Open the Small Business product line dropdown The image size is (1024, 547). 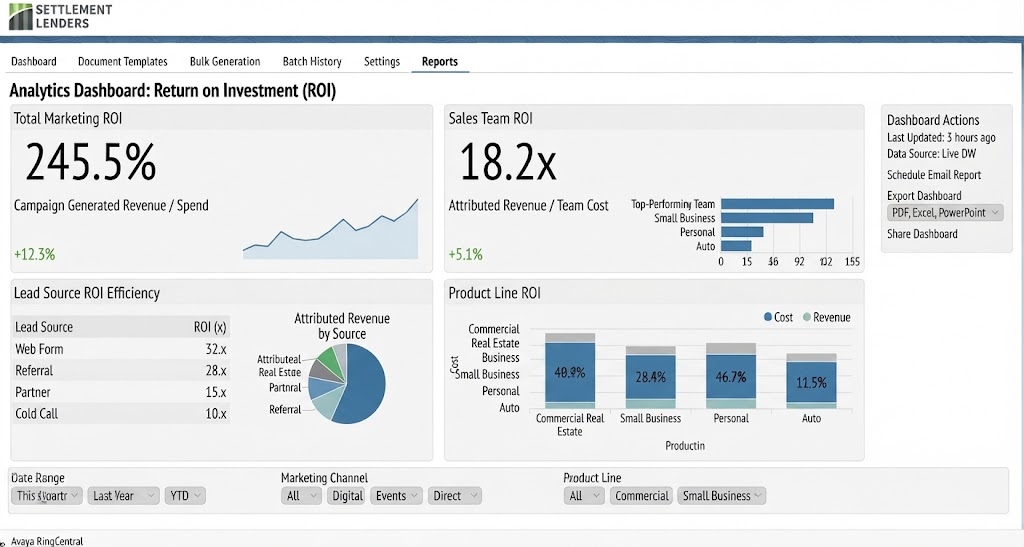[x=721, y=496]
